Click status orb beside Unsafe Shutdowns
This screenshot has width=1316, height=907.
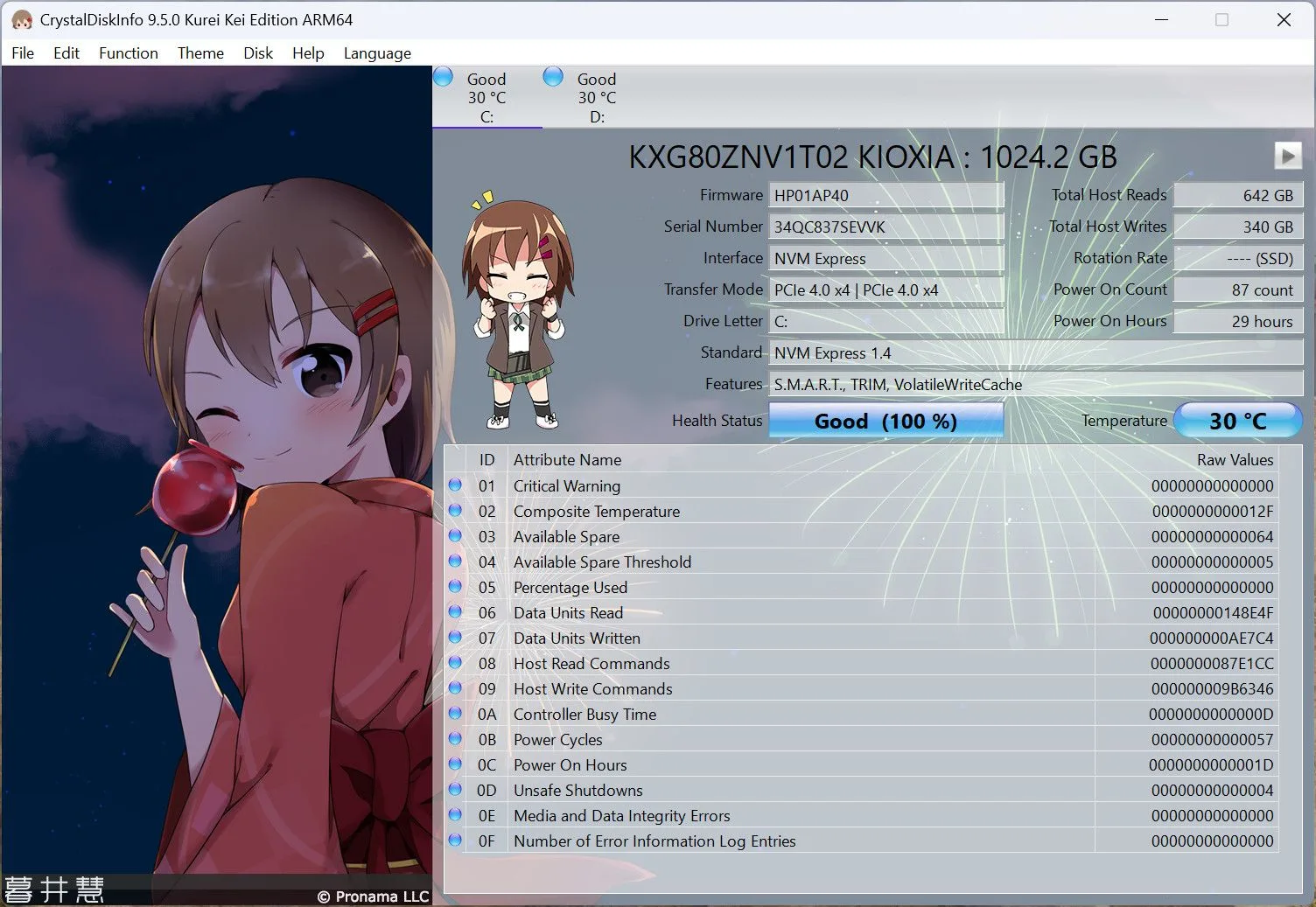455,789
